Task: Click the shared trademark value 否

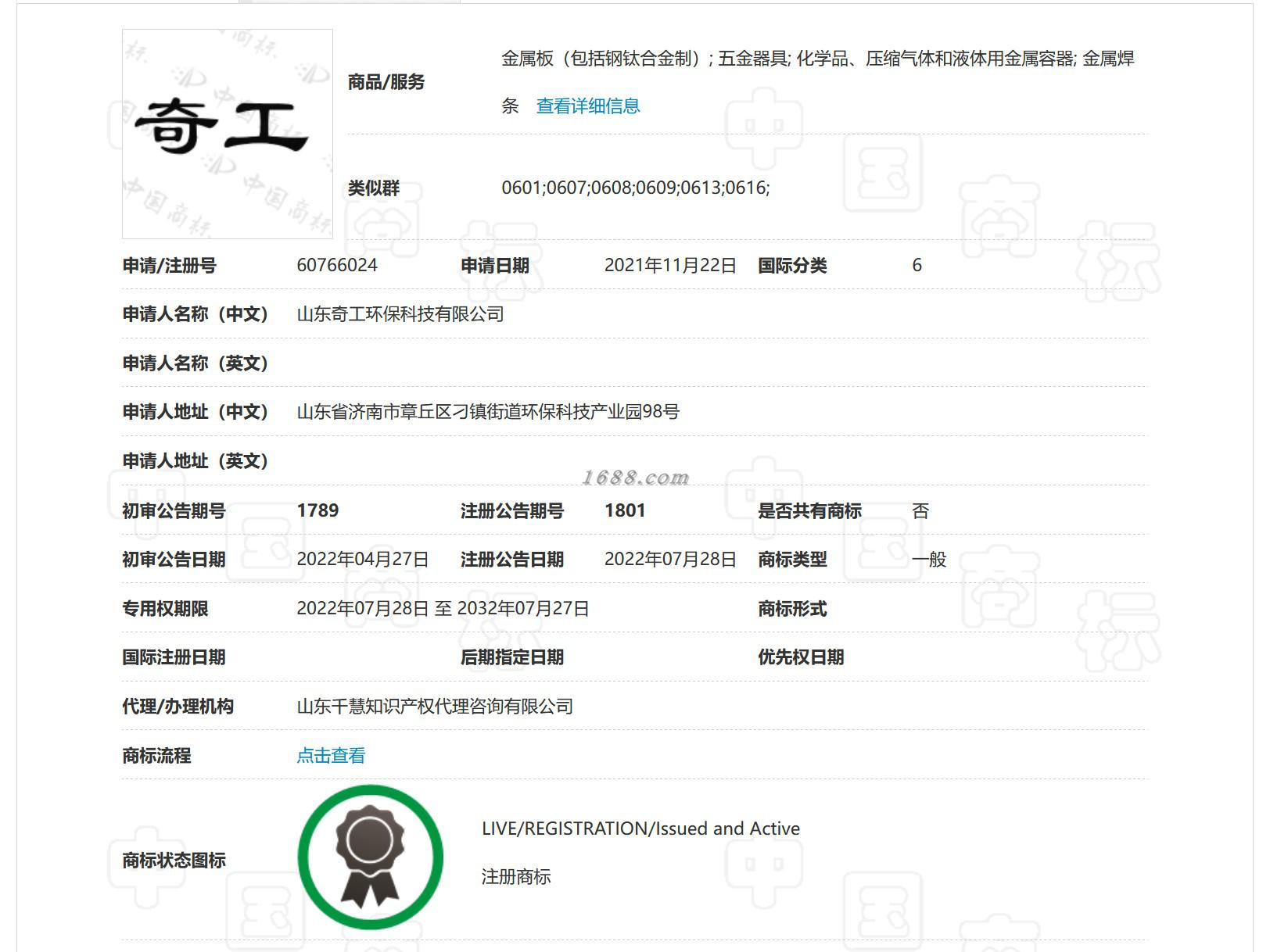Action: click(x=920, y=511)
